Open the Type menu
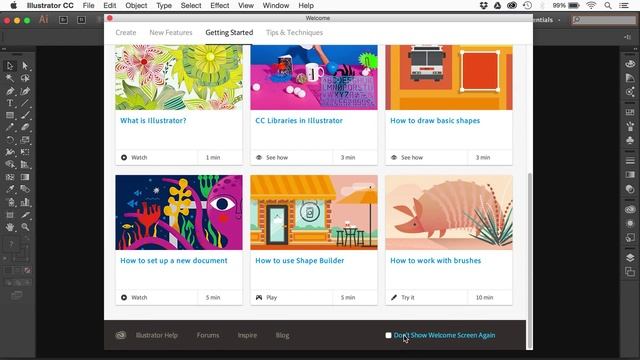 [164, 6]
